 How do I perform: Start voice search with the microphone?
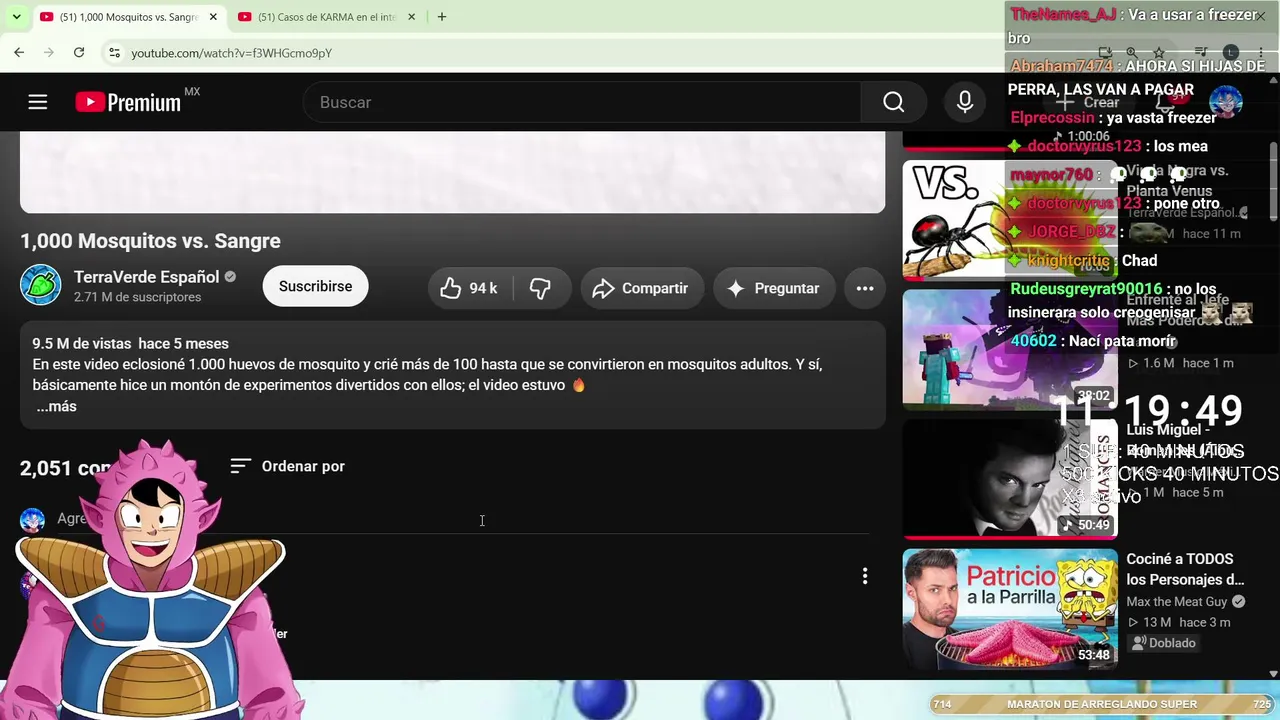[965, 102]
